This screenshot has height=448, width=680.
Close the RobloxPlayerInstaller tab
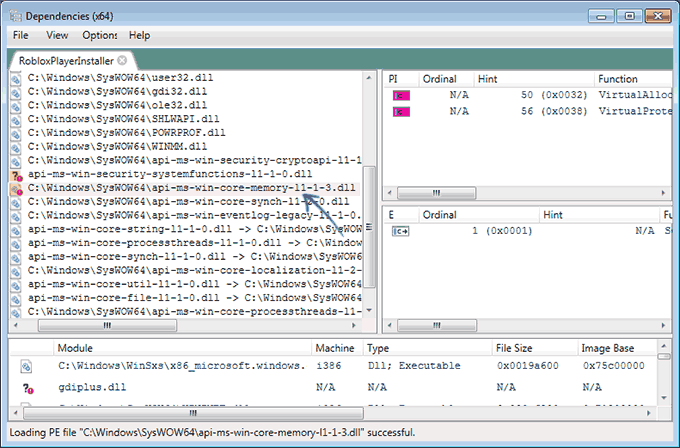[122, 60]
